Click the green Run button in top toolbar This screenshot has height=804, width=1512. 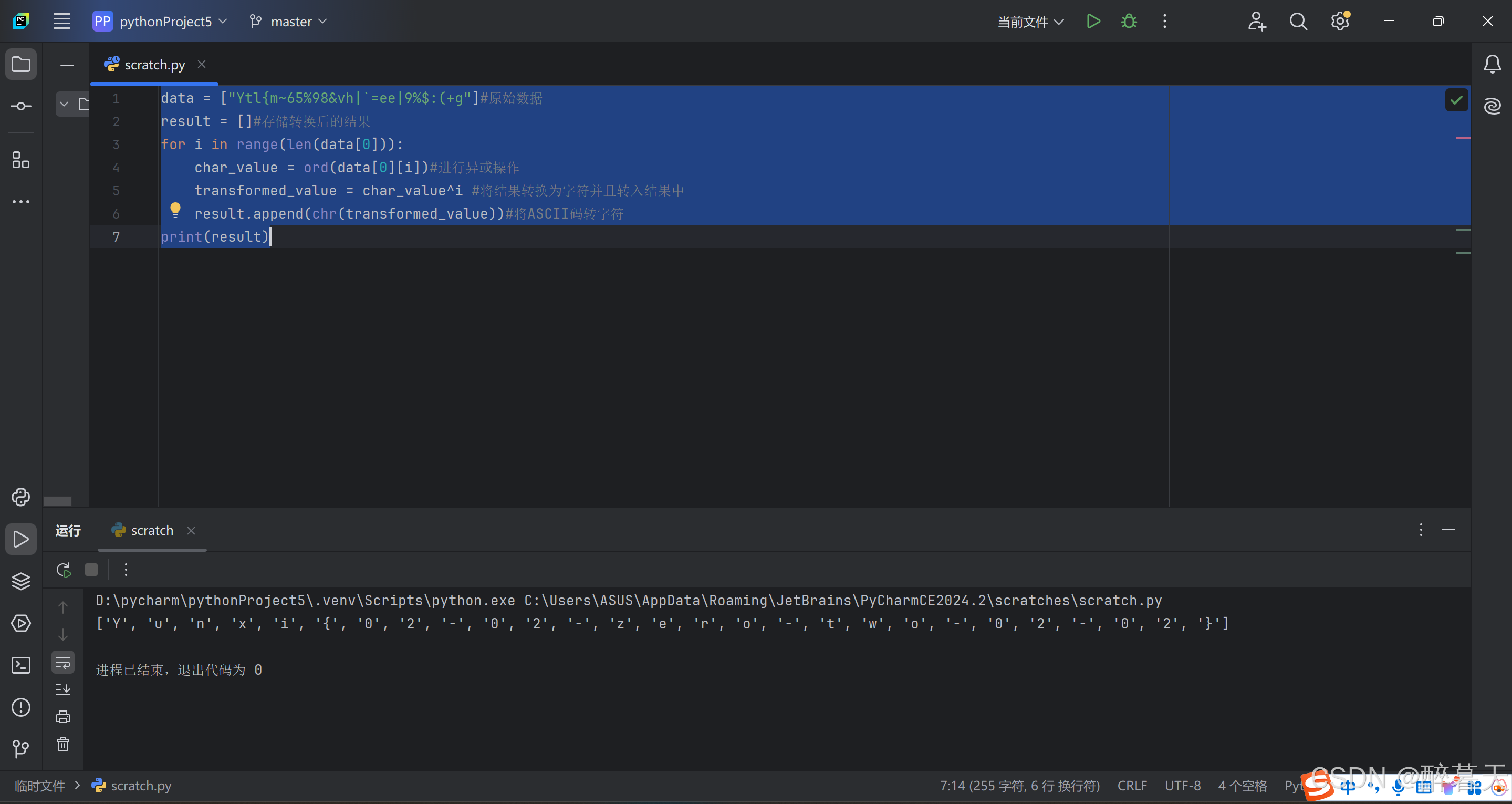tap(1092, 22)
